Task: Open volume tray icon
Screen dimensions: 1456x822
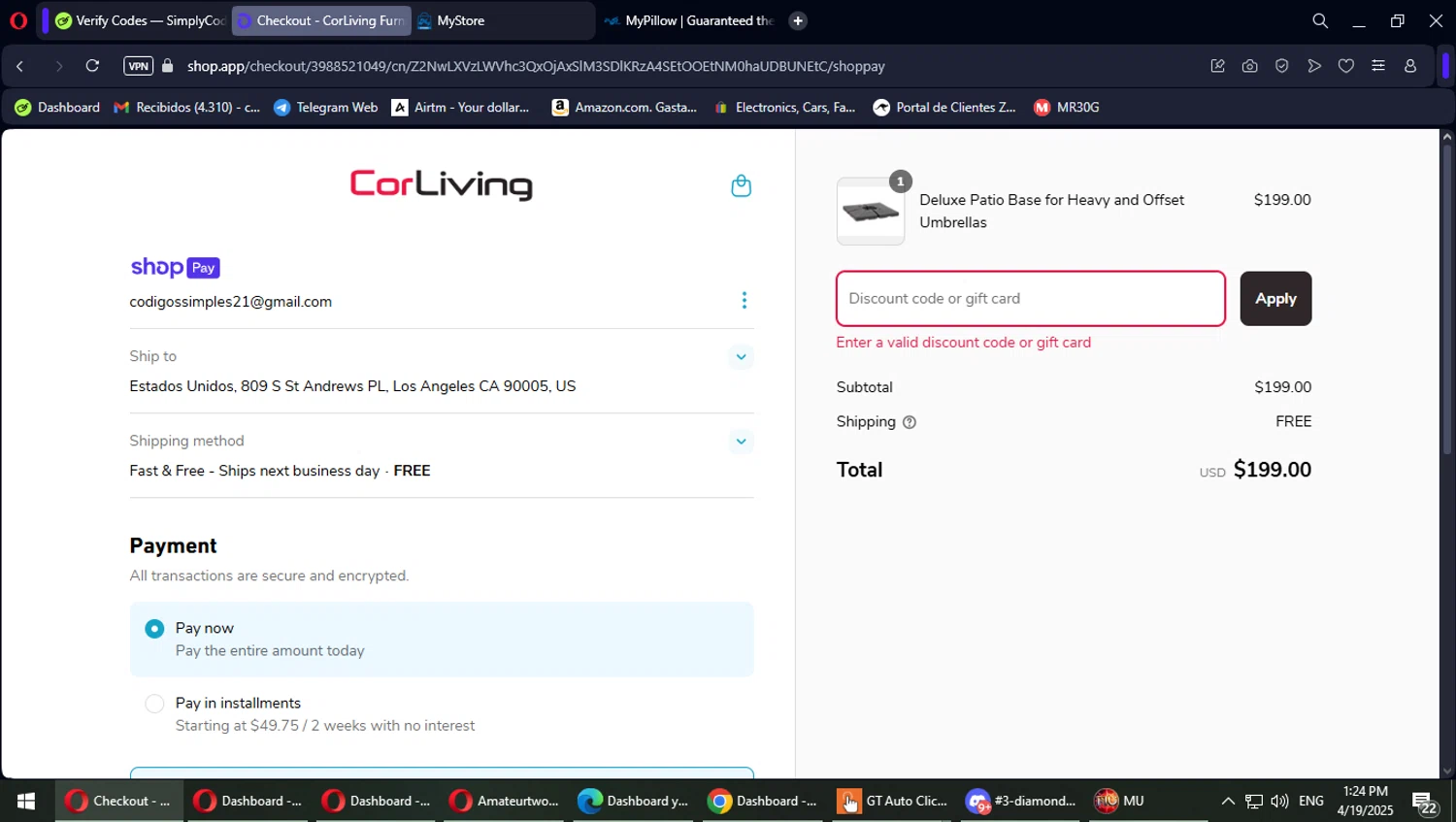Action: [1279, 801]
